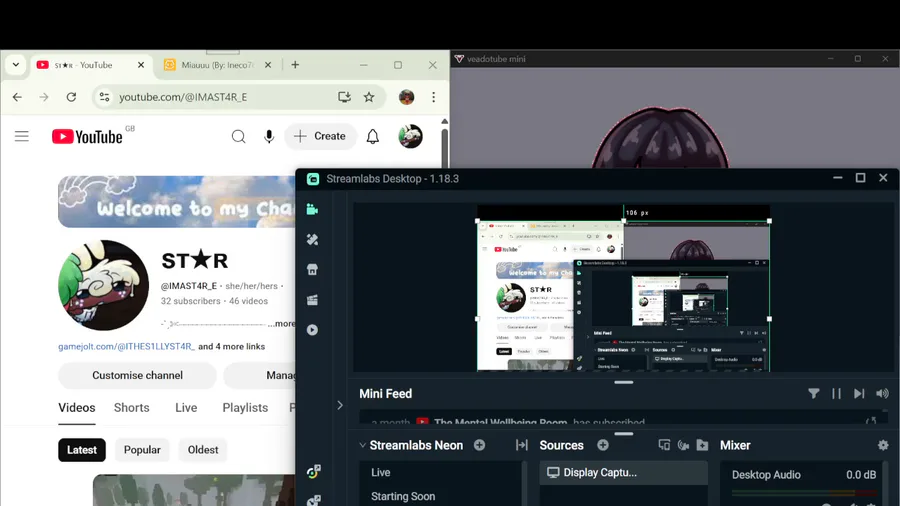
Task: Mute Mini Feed alert sound
Action: coord(882,394)
